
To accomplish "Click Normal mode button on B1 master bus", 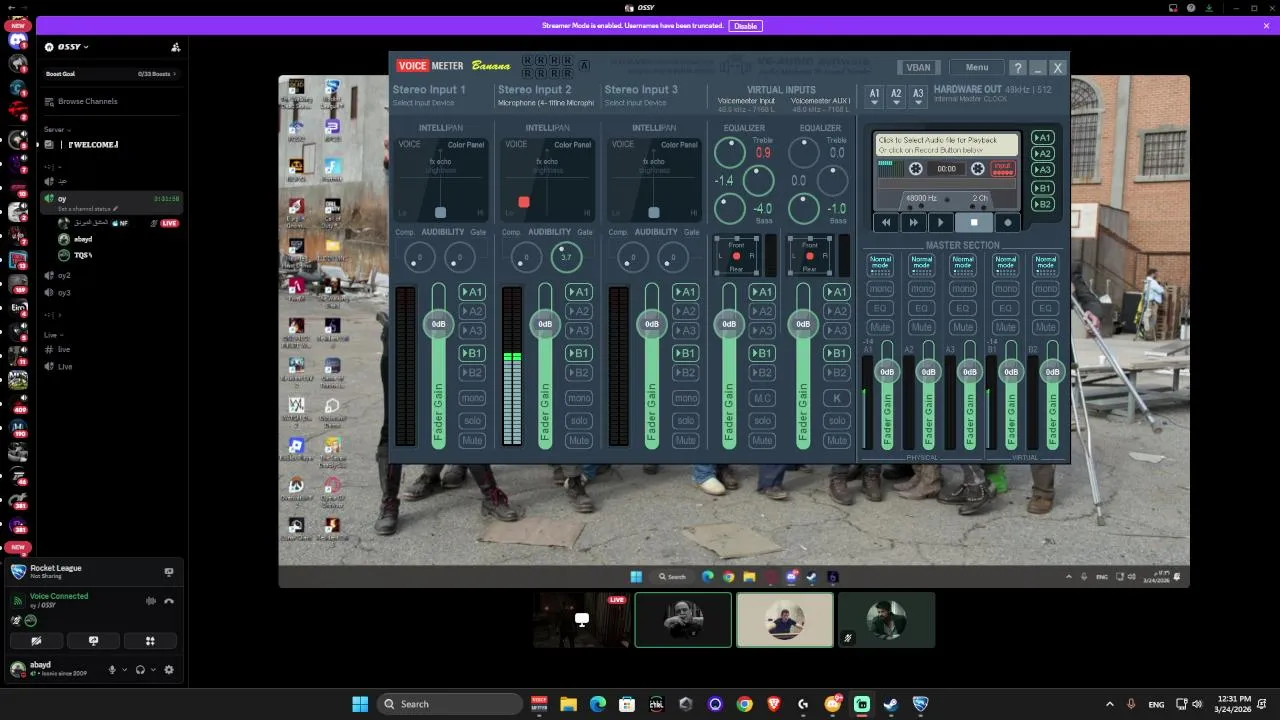I will point(1004,263).
